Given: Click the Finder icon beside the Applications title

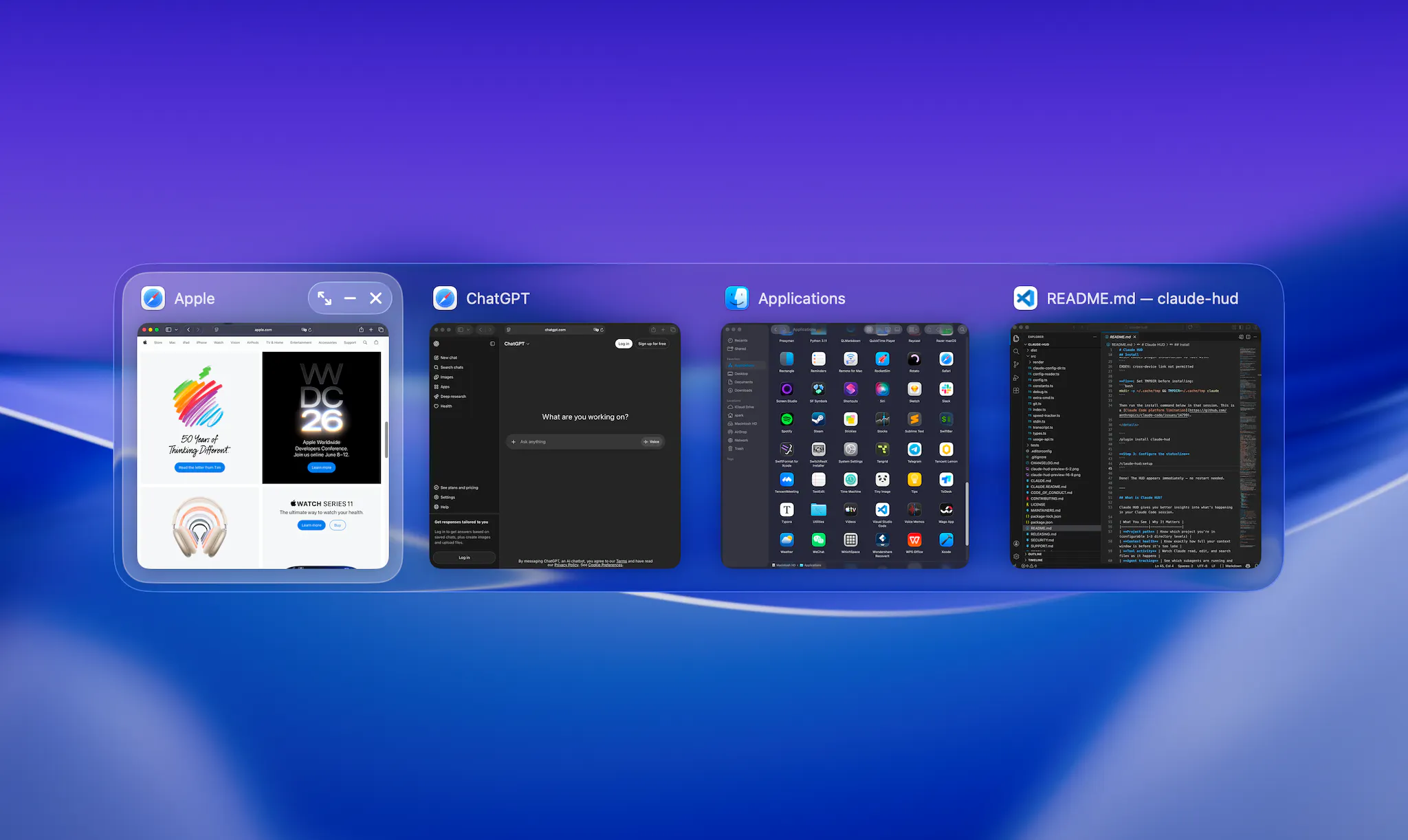Looking at the screenshot, I should point(737,298).
